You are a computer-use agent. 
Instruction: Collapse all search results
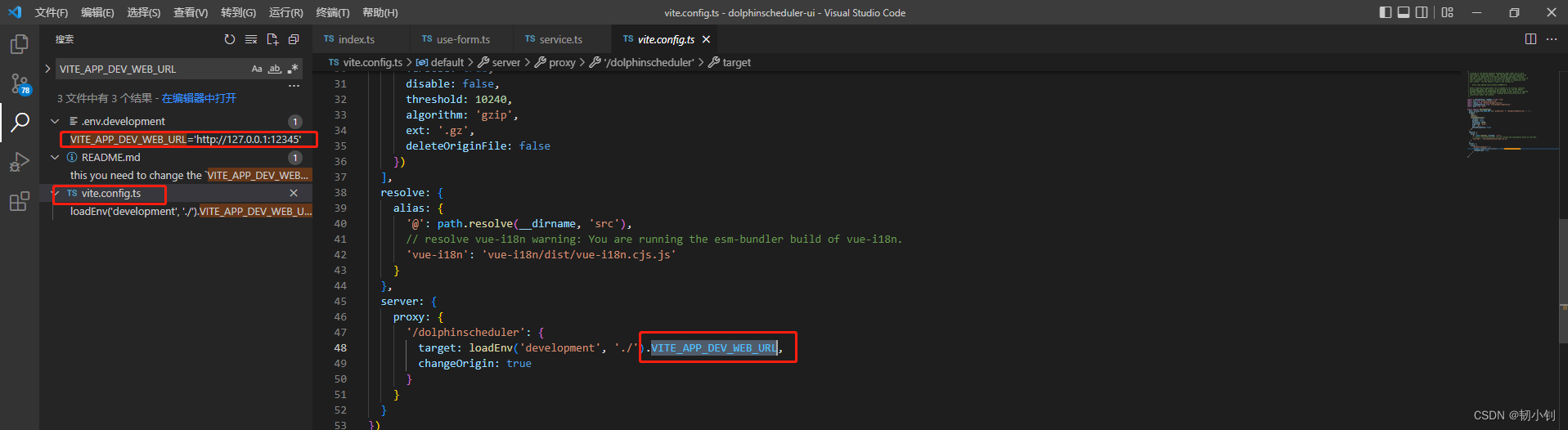(294, 39)
